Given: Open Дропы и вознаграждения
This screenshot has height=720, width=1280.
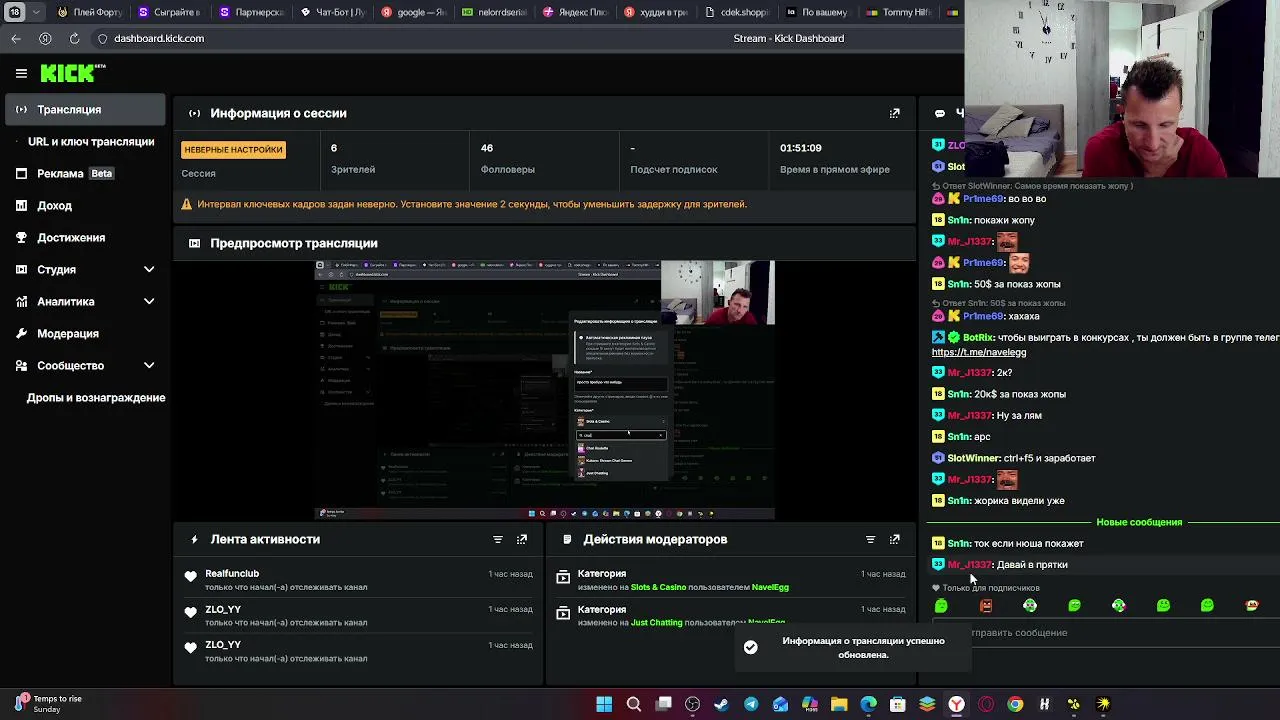Looking at the screenshot, I should coord(95,397).
